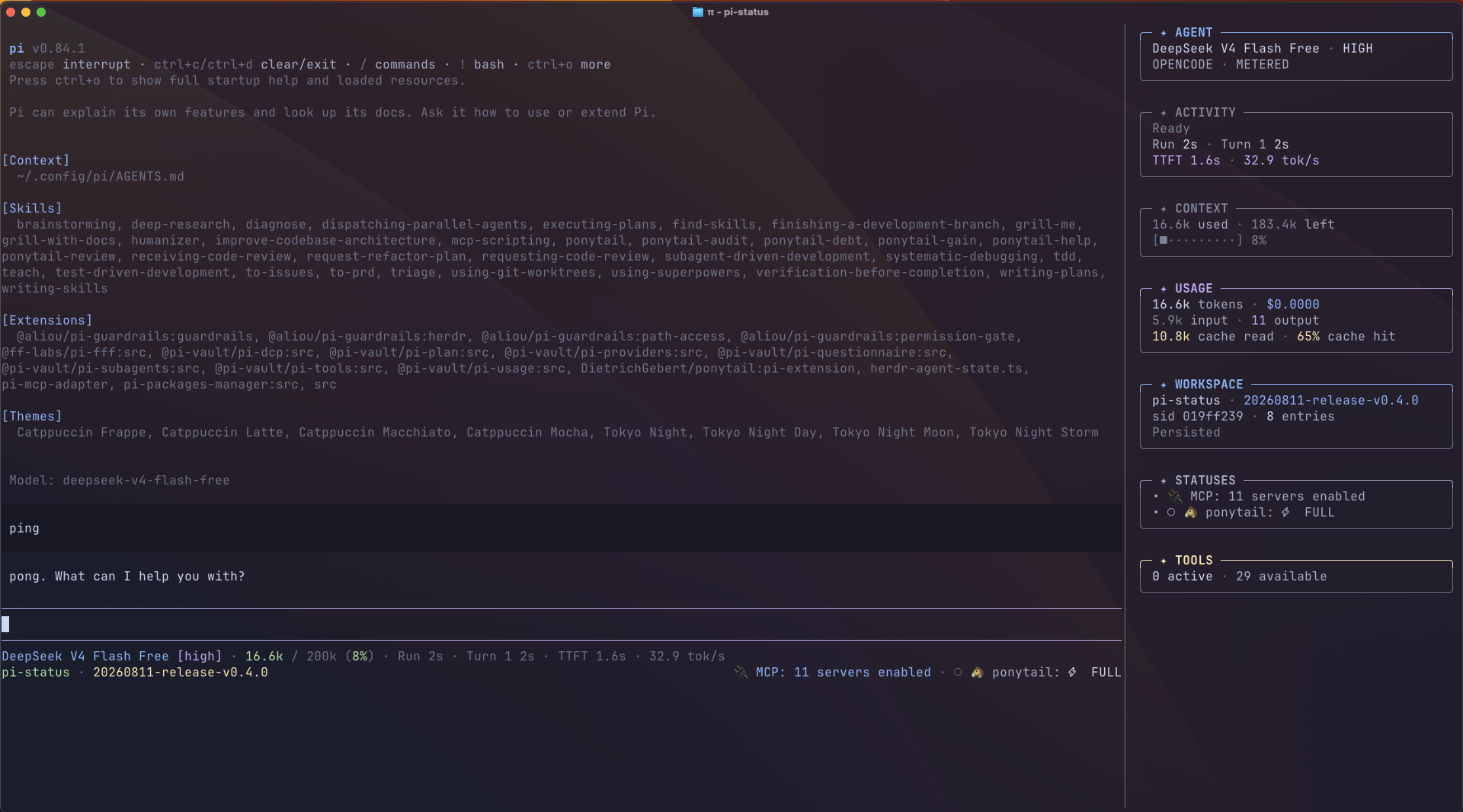
Task: Click 'pi-status' in the bottom footer line
Action: (36, 673)
